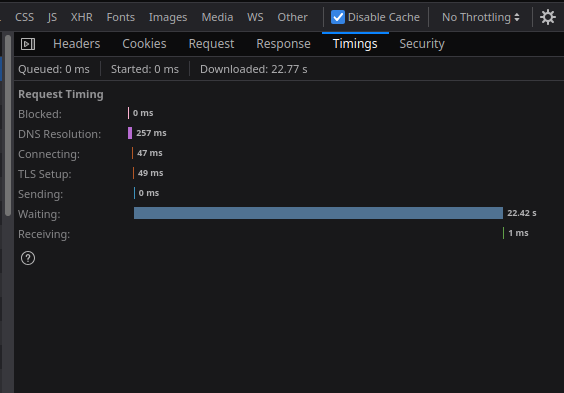Filter requests by CSS

coord(24,17)
